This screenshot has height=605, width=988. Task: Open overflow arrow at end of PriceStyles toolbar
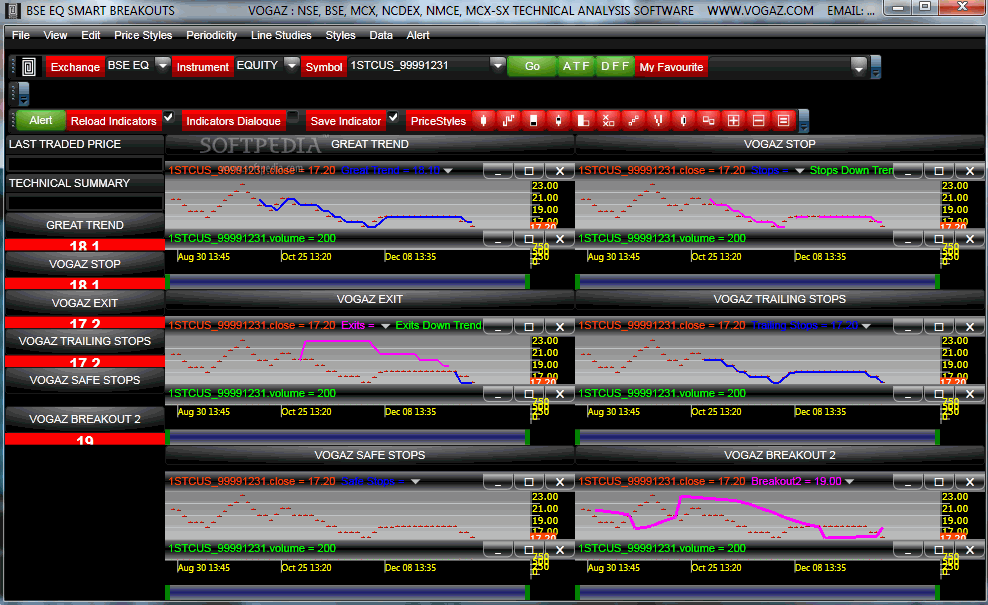(x=803, y=121)
